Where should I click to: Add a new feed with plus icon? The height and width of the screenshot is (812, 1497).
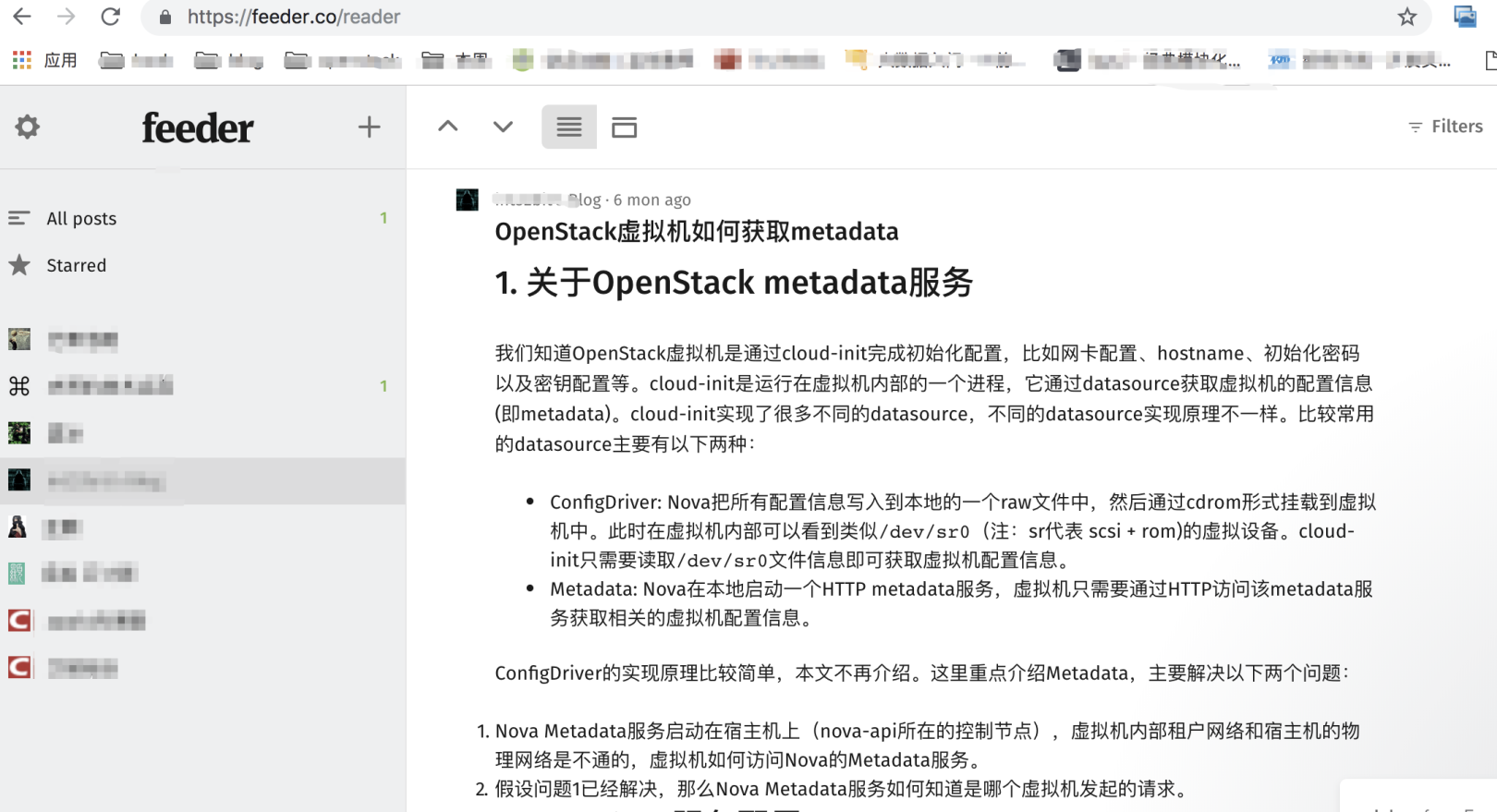pyautogui.click(x=369, y=127)
